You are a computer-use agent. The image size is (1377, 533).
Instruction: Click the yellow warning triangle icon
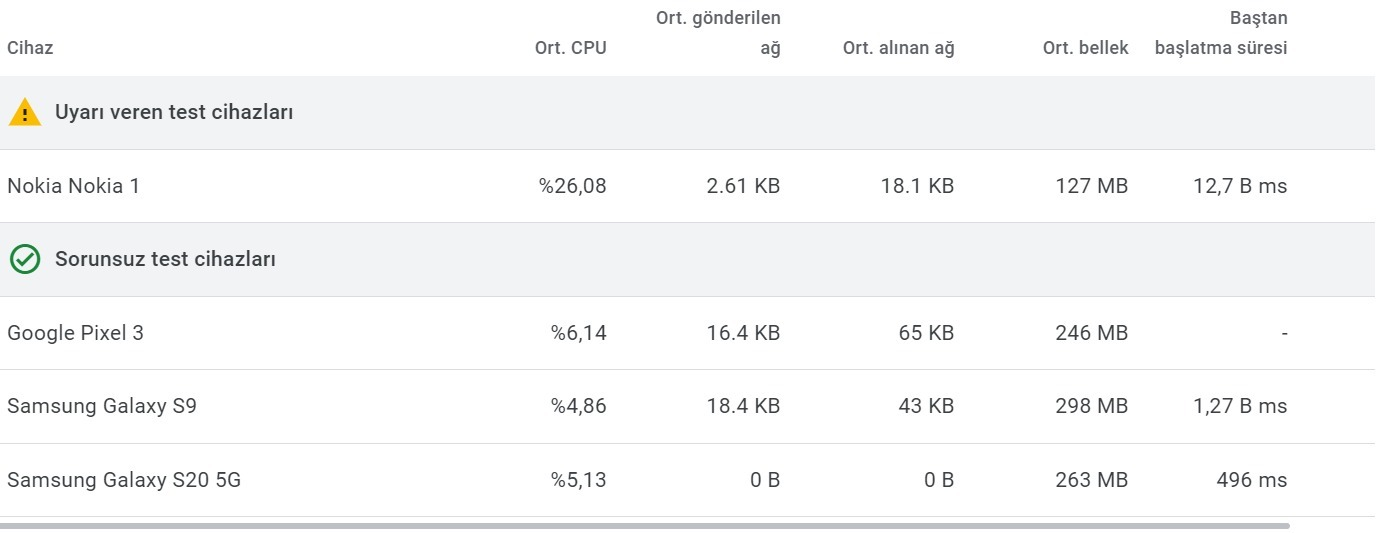click(25, 113)
